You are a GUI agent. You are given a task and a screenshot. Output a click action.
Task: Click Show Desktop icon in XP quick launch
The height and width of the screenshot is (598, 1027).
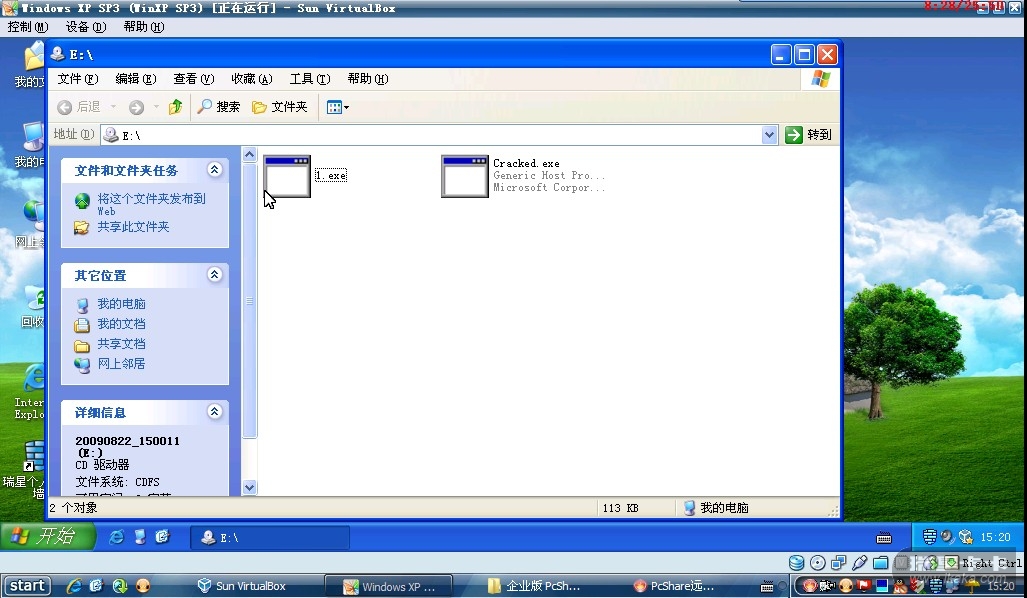point(140,537)
